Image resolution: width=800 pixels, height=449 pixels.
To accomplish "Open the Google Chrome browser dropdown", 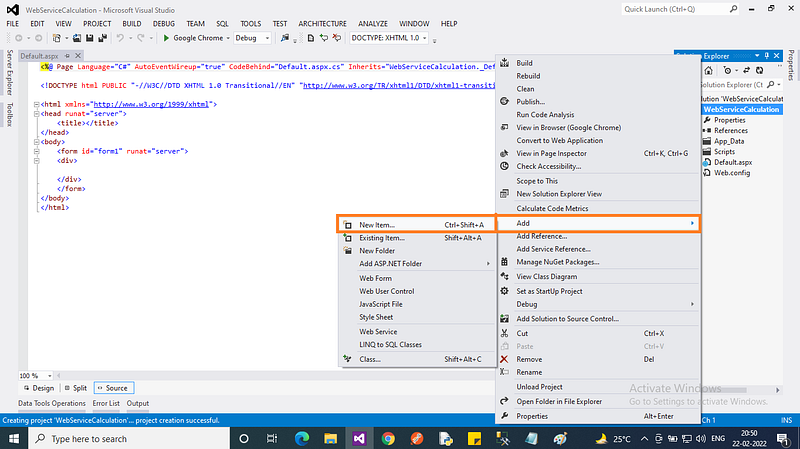I will [228, 38].
